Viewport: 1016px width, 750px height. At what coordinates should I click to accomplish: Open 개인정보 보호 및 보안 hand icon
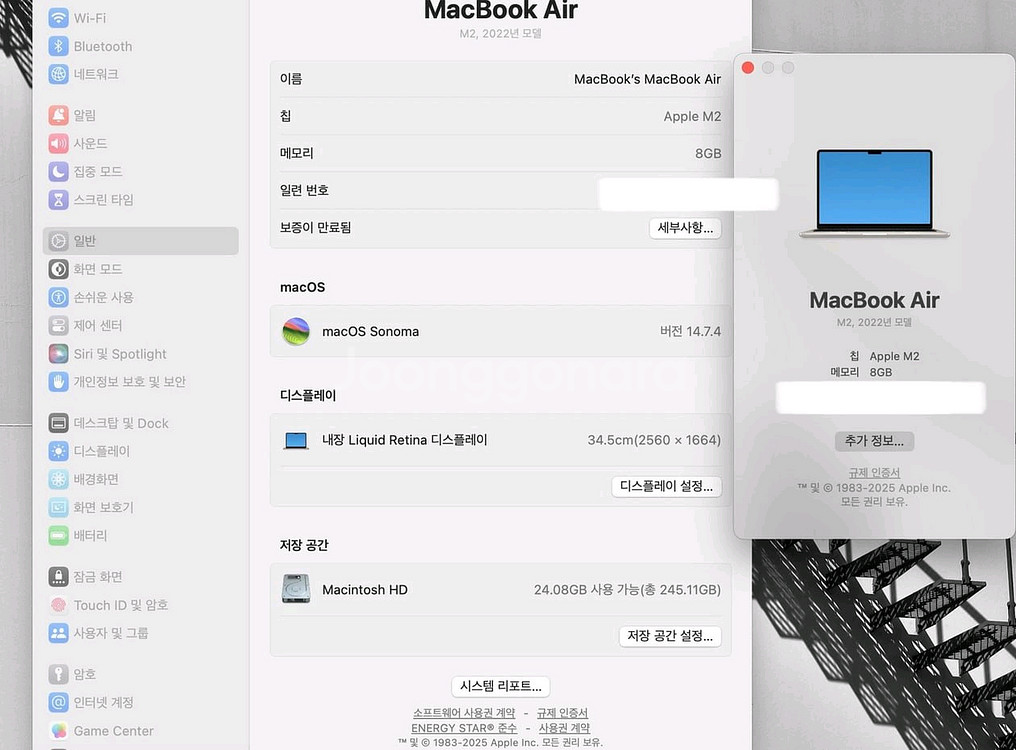point(58,382)
